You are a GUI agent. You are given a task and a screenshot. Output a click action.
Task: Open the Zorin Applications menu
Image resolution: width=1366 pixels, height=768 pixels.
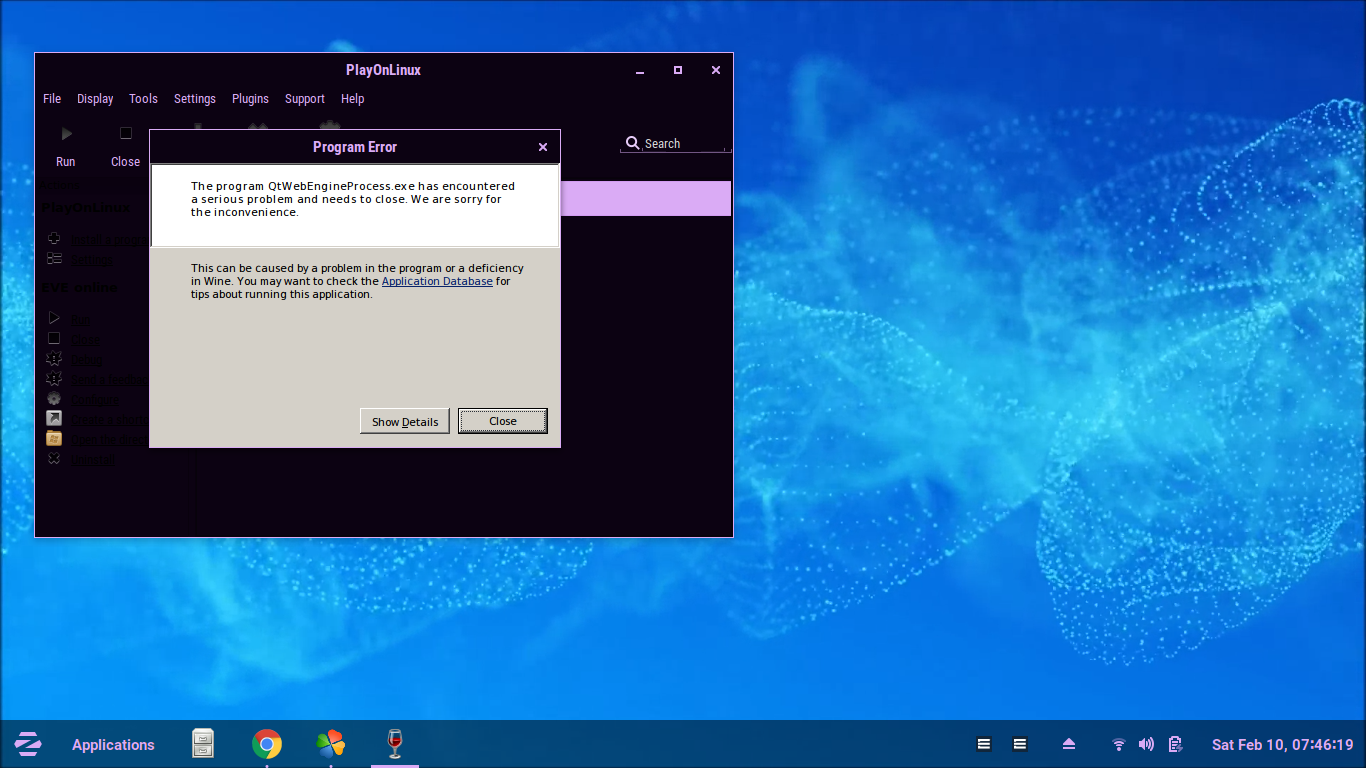pos(86,744)
